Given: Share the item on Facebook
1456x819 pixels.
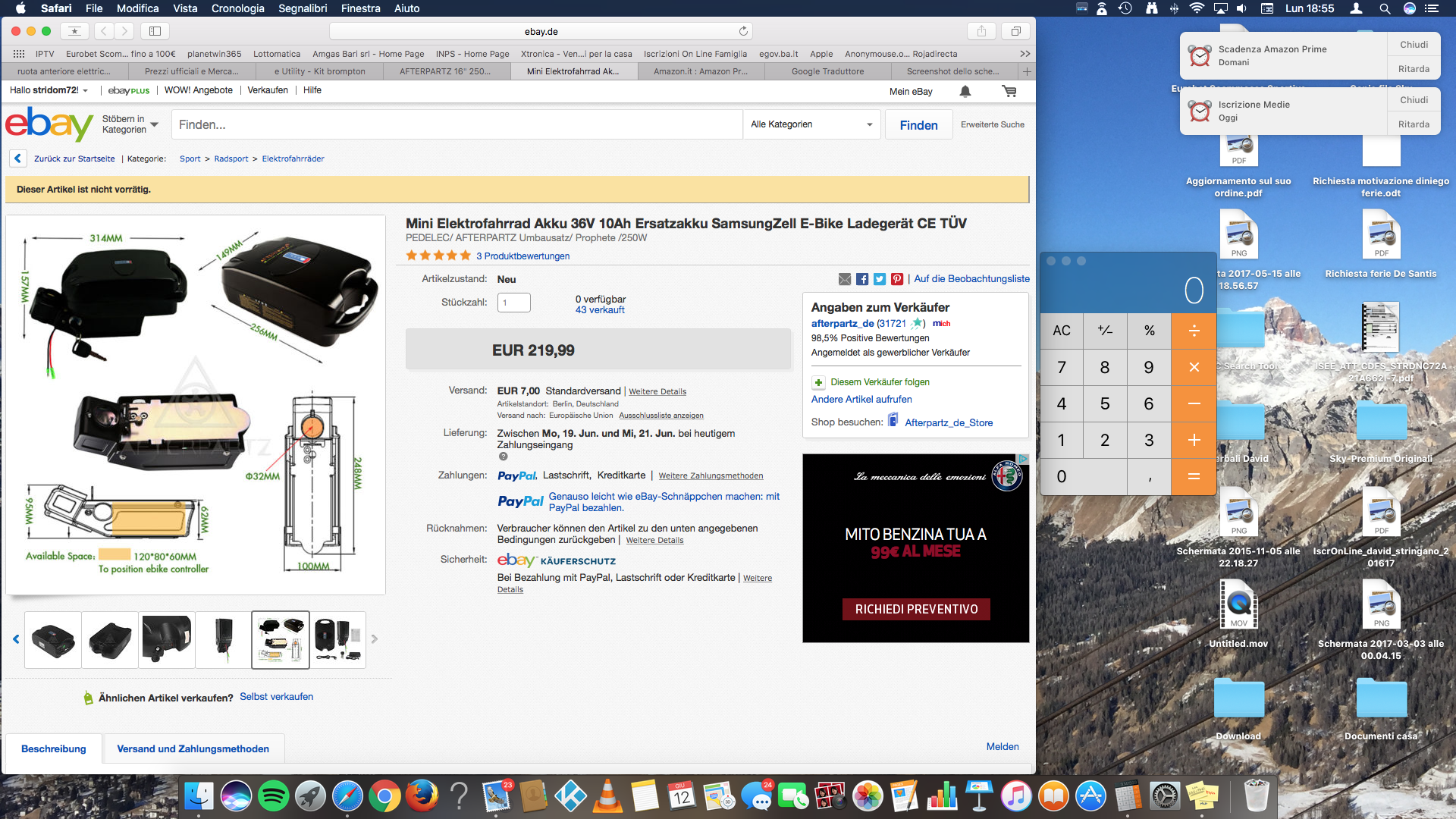Looking at the screenshot, I should [x=862, y=279].
